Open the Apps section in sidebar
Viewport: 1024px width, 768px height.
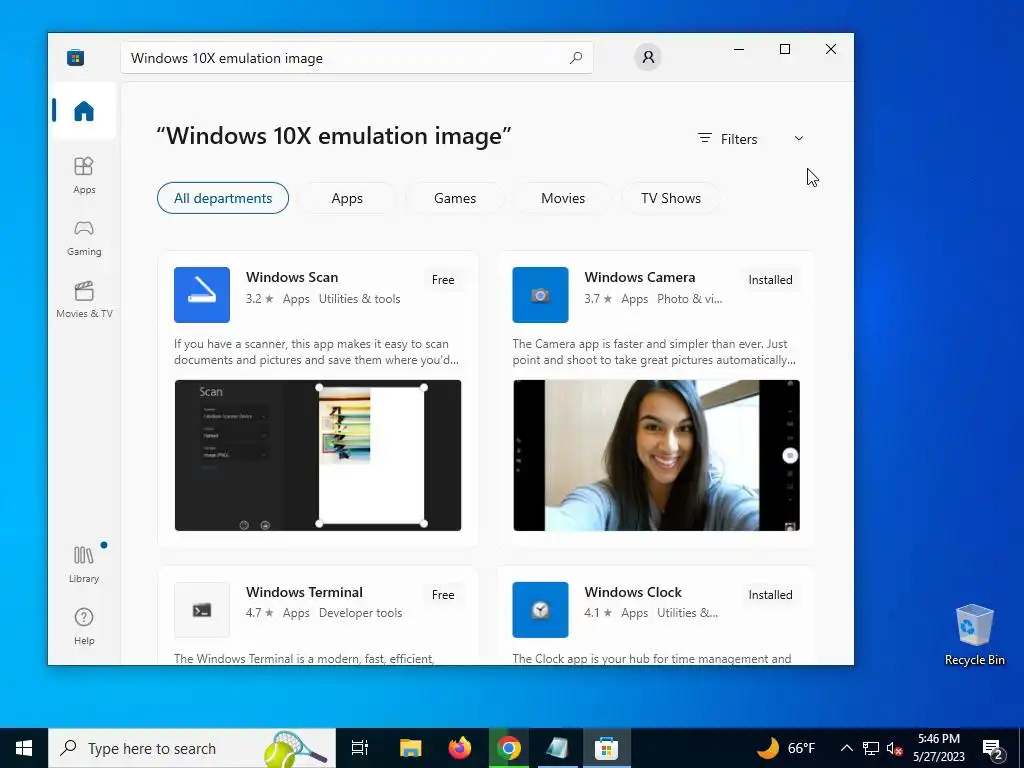click(x=84, y=176)
